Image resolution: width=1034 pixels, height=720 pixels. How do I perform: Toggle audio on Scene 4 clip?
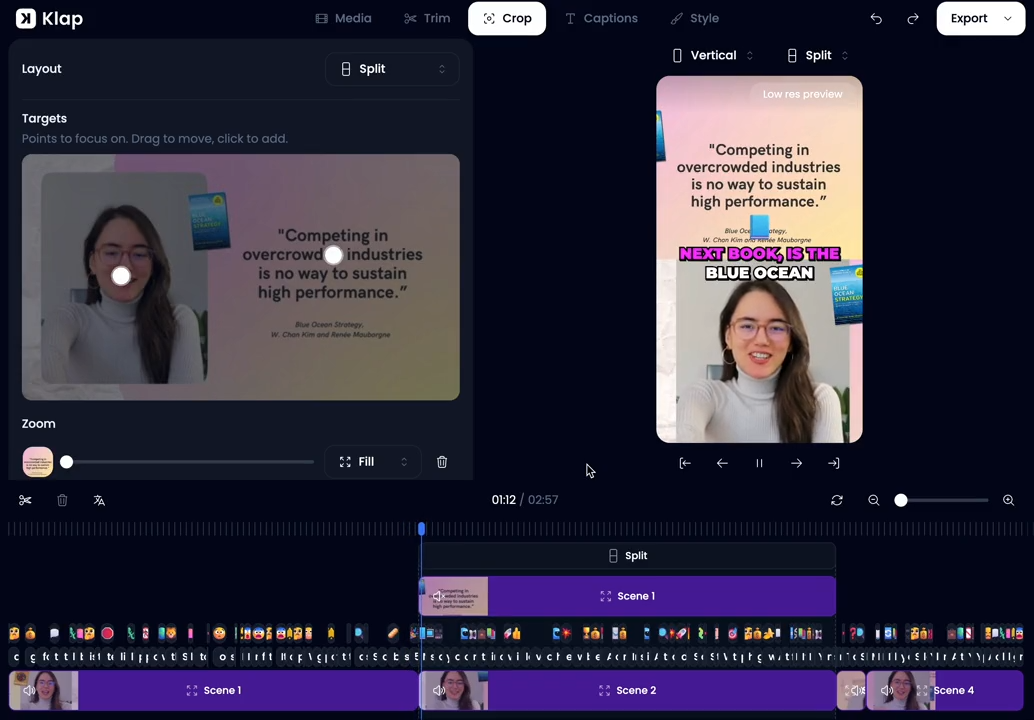[x=887, y=690]
